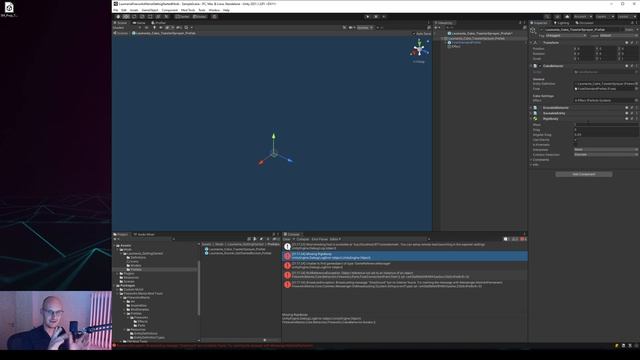
Task: Select the Rotate tool in toolbar
Action: tap(134, 17)
